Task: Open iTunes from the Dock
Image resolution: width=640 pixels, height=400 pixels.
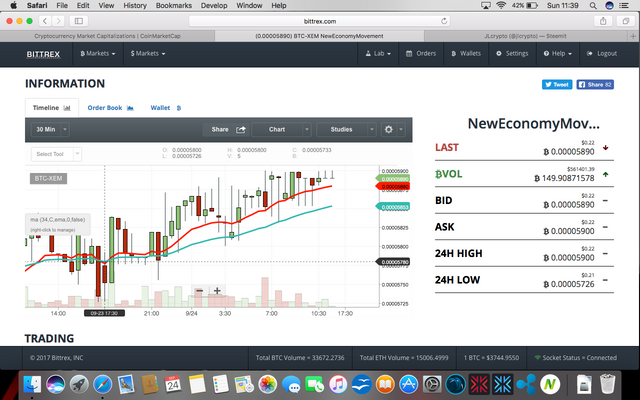Action: pyautogui.click(x=338, y=384)
